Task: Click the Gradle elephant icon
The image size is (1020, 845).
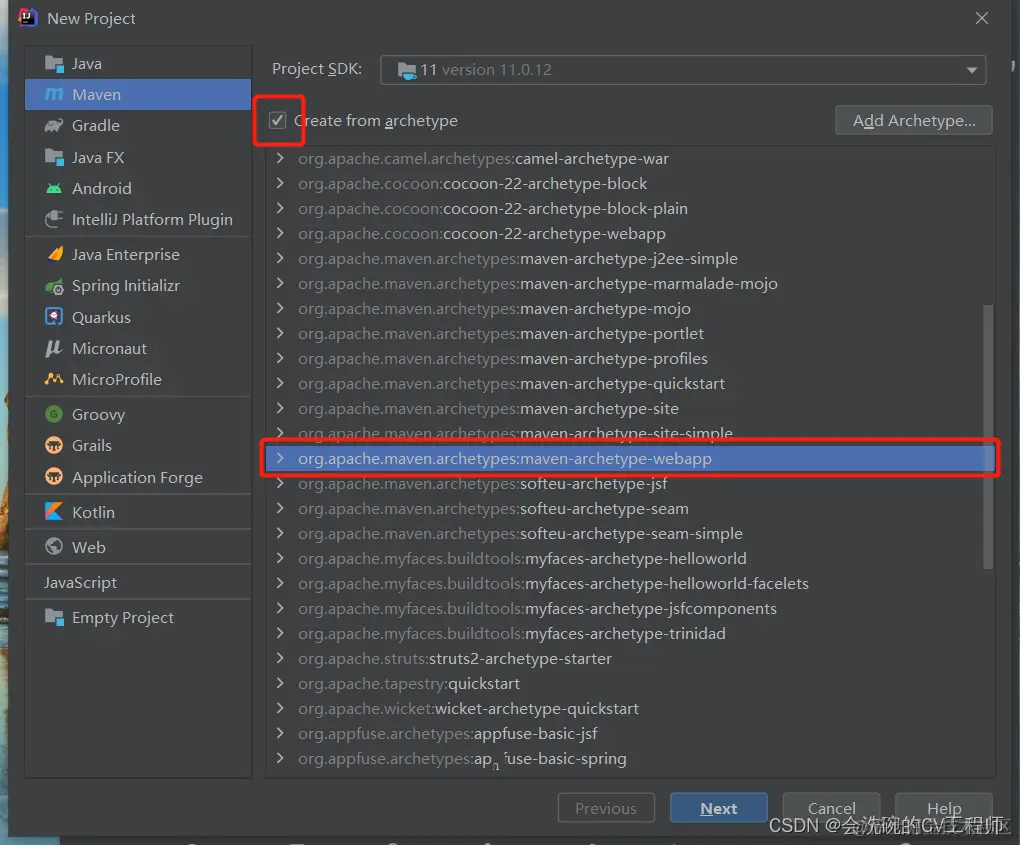Action: click(x=54, y=126)
